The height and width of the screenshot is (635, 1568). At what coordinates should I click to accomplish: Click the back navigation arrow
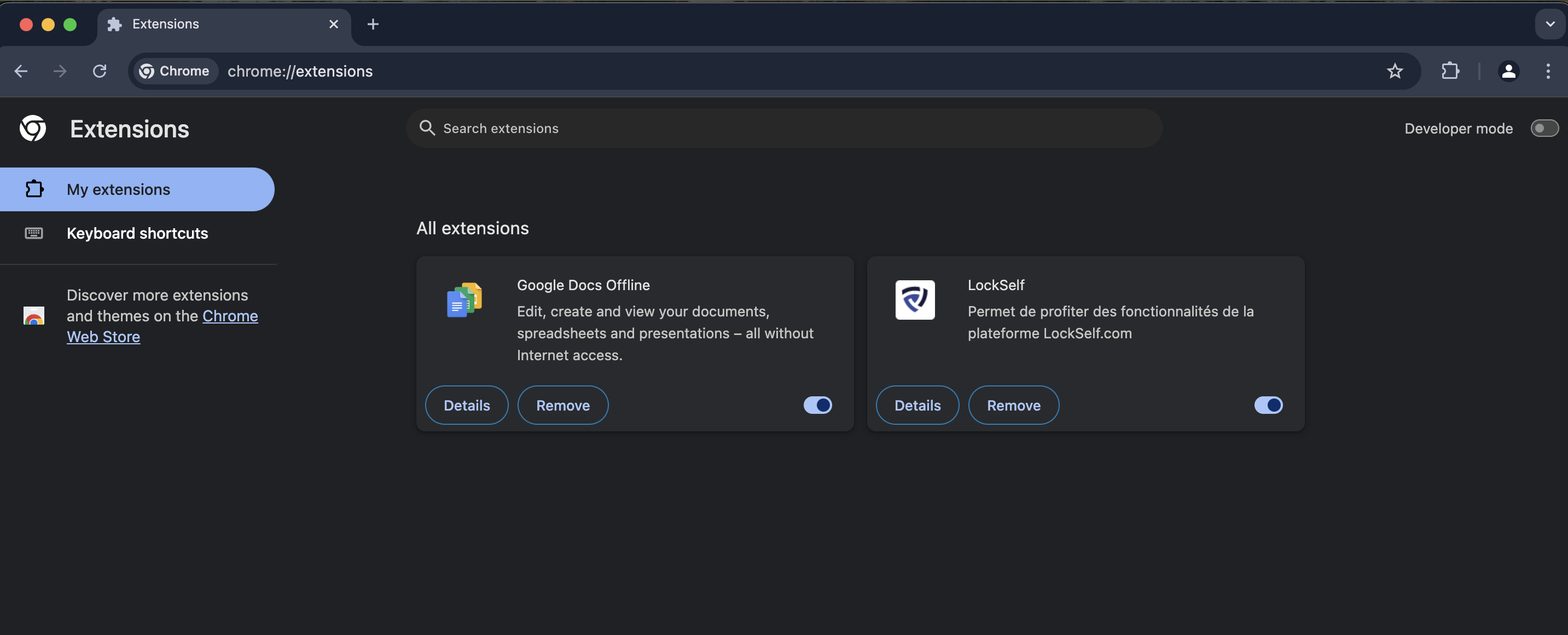[x=21, y=71]
